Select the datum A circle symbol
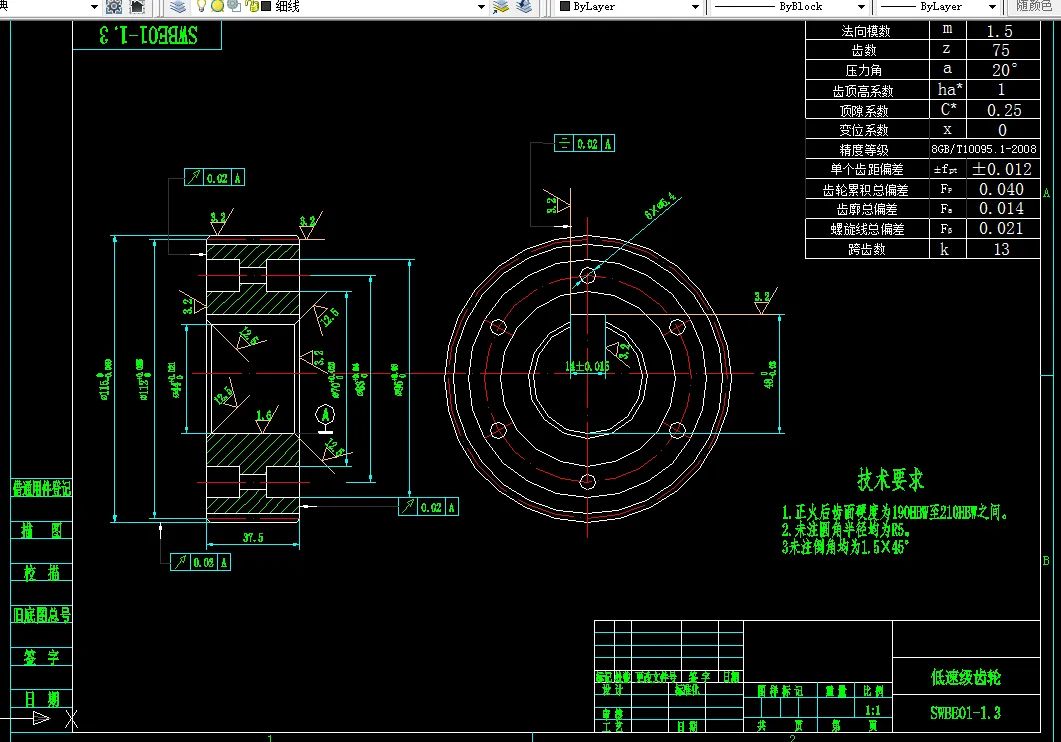Viewport: 1061px width, 742px height. point(325,414)
